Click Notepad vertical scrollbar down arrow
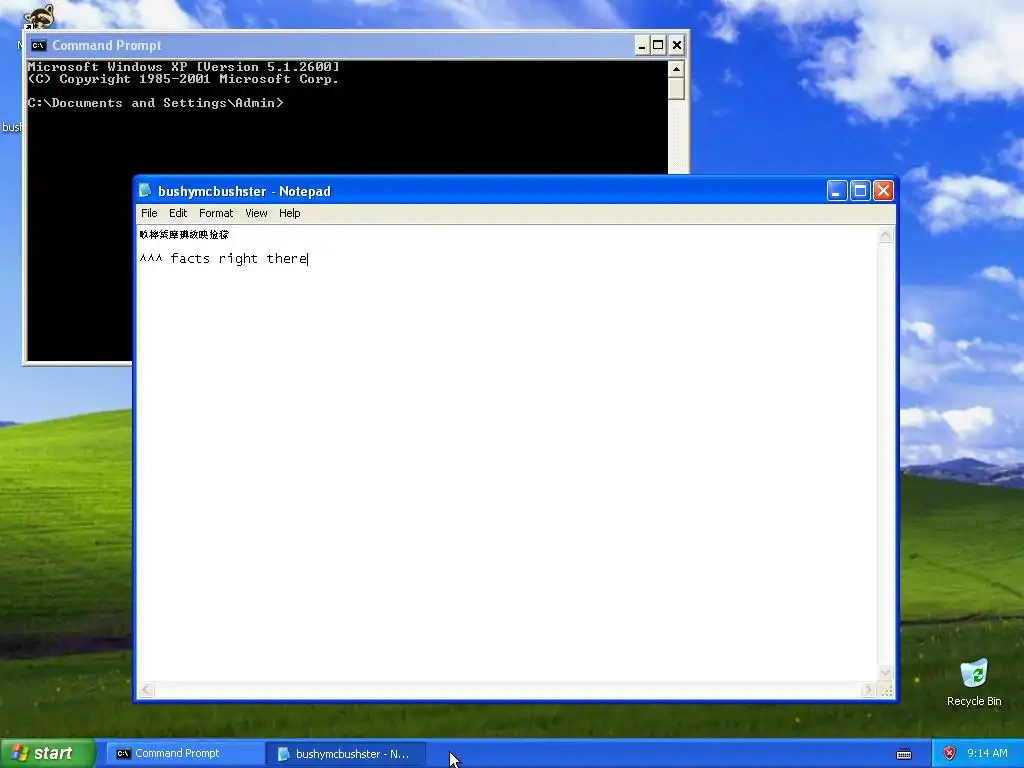1024x768 pixels. [886, 673]
